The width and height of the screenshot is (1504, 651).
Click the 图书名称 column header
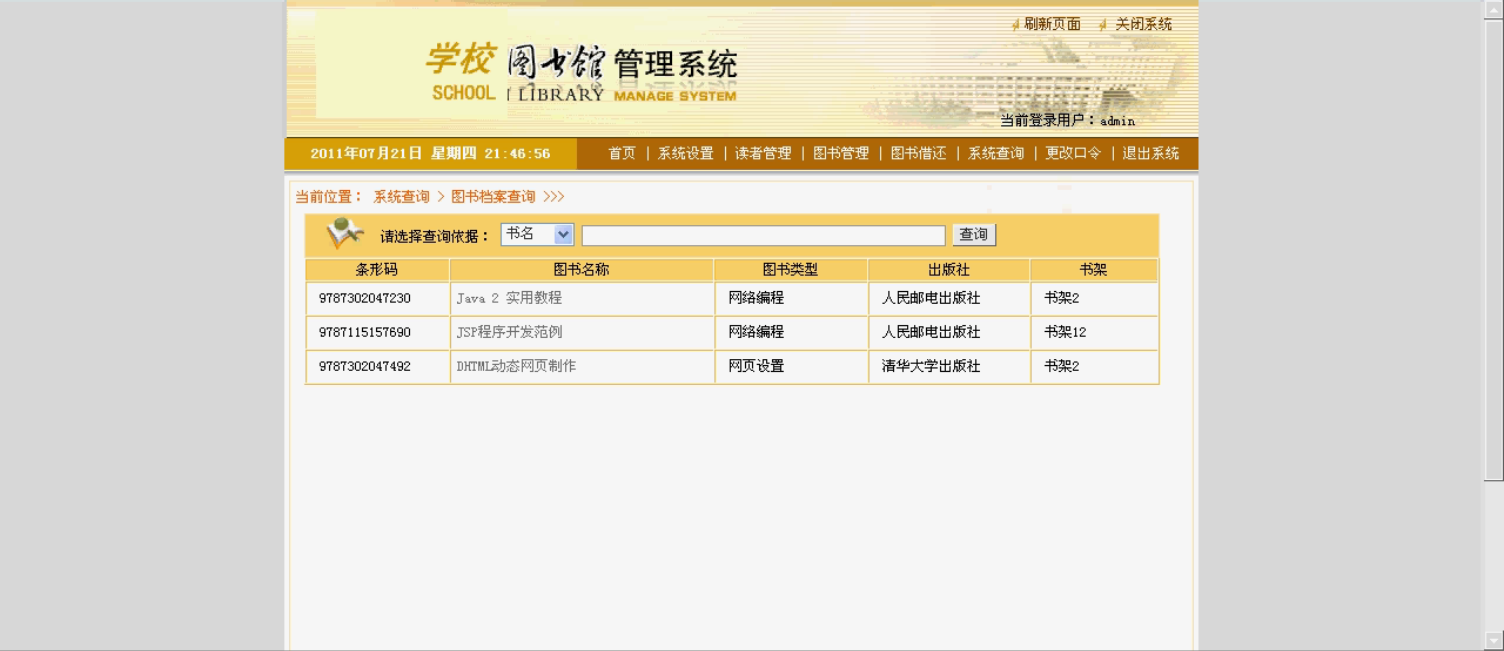582,270
